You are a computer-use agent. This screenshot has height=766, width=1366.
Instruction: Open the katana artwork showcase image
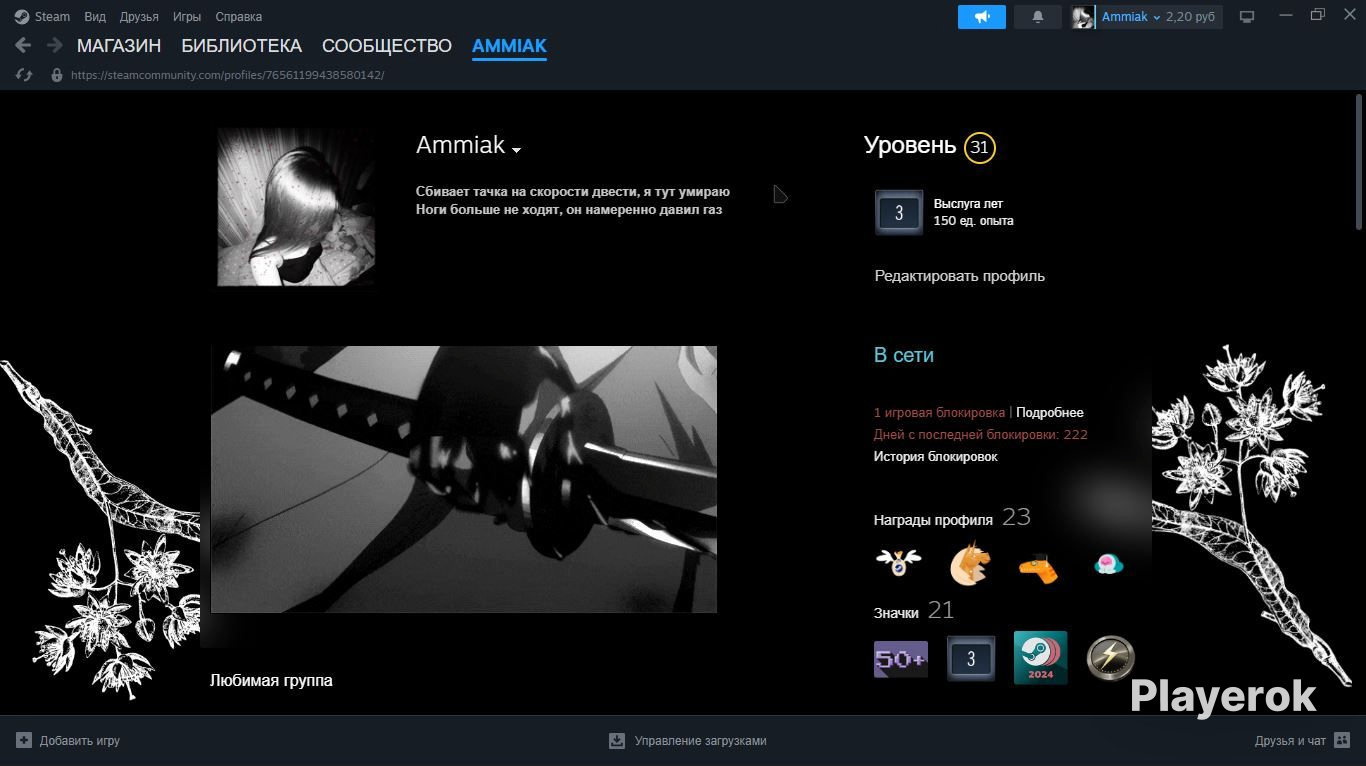point(464,479)
